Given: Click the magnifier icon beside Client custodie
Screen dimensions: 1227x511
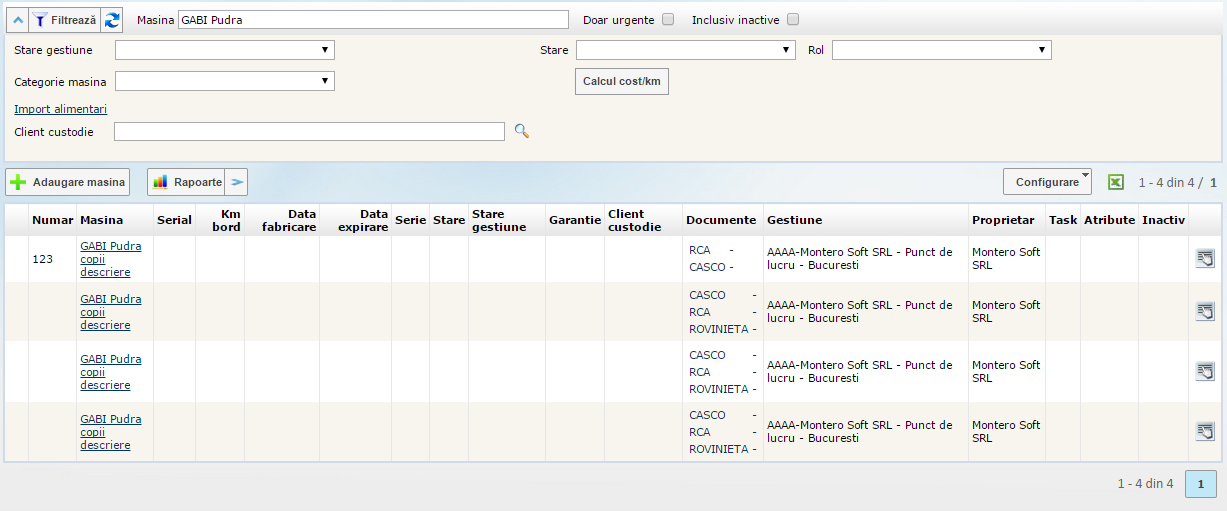Looking at the screenshot, I should (521, 131).
